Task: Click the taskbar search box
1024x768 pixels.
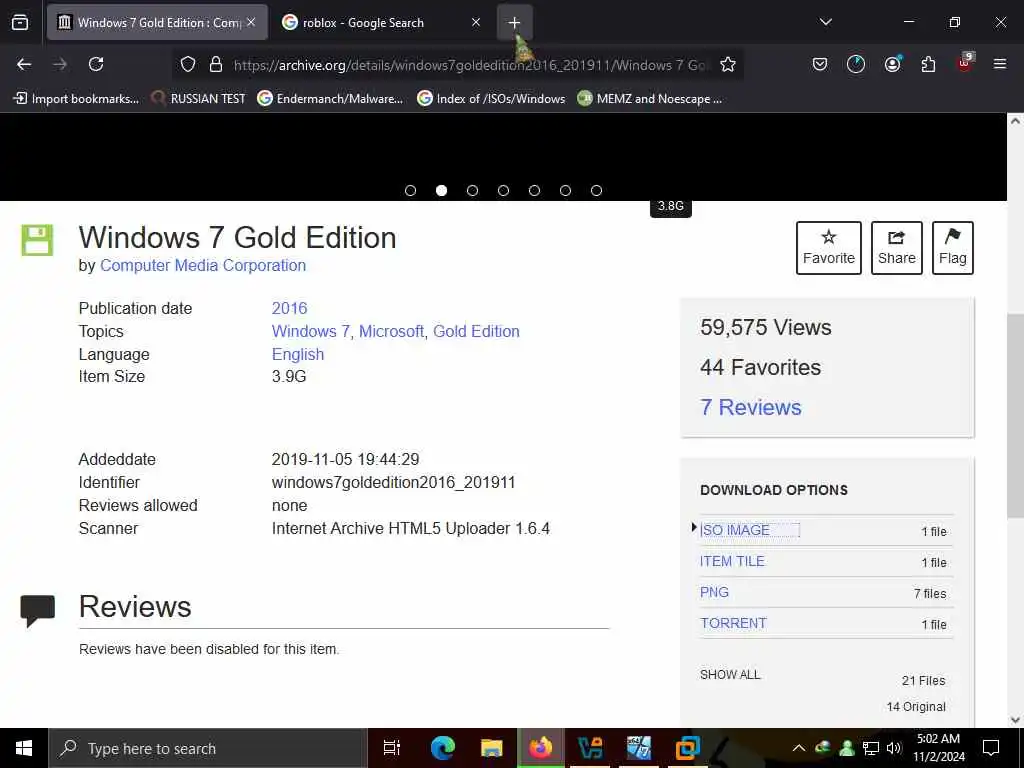Action: click(x=208, y=748)
